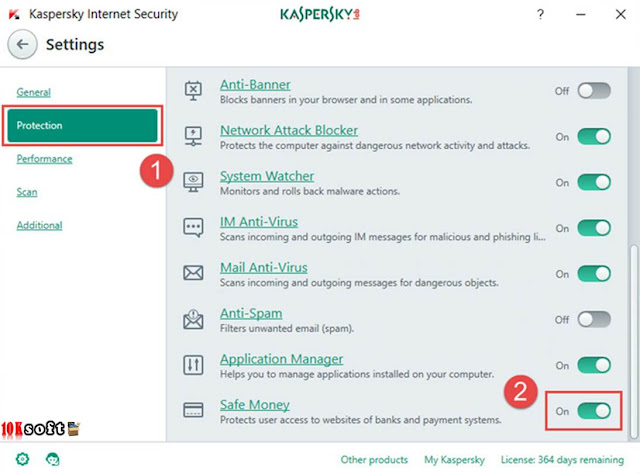Image resolution: width=640 pixels, height=474 pixels.
Task: Click the vertical scrollbar thumb of the protection list
Action: click(633, 341)
